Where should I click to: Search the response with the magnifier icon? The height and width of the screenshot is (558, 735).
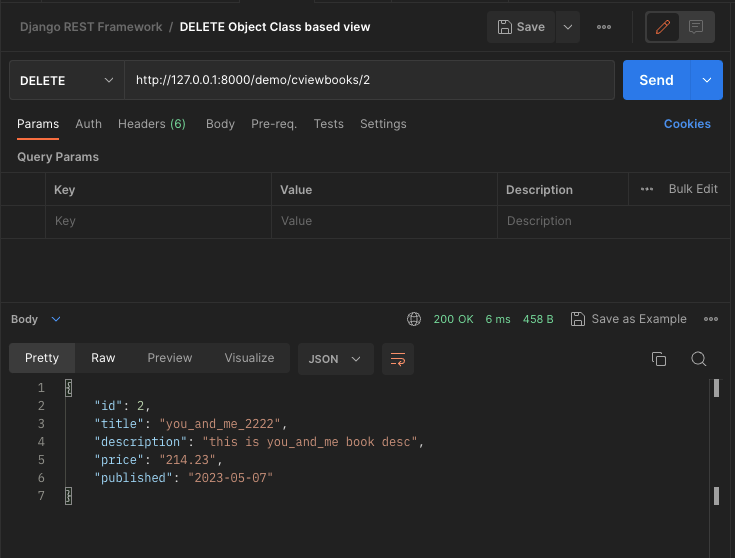[x=698, y=359]
